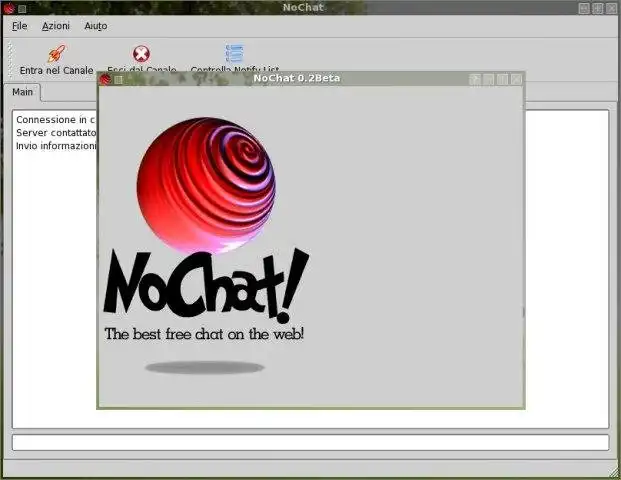Viewport: 621px width, 480px height.
Task: Click the red ball icon in main NoChat titlebar
Action: click(9, 8)
